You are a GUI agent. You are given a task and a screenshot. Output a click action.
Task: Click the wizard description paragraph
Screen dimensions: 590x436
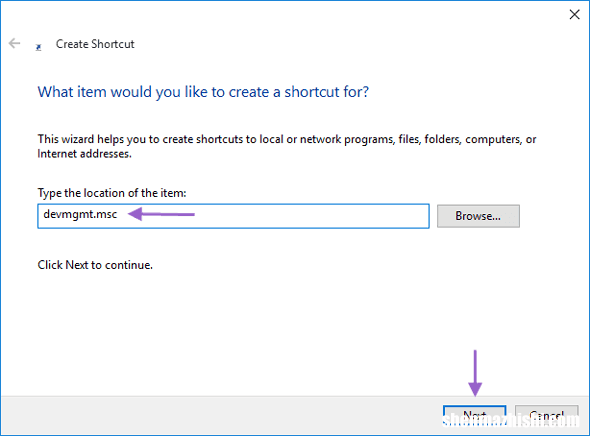pyautogui.click(x=287, y=146)
